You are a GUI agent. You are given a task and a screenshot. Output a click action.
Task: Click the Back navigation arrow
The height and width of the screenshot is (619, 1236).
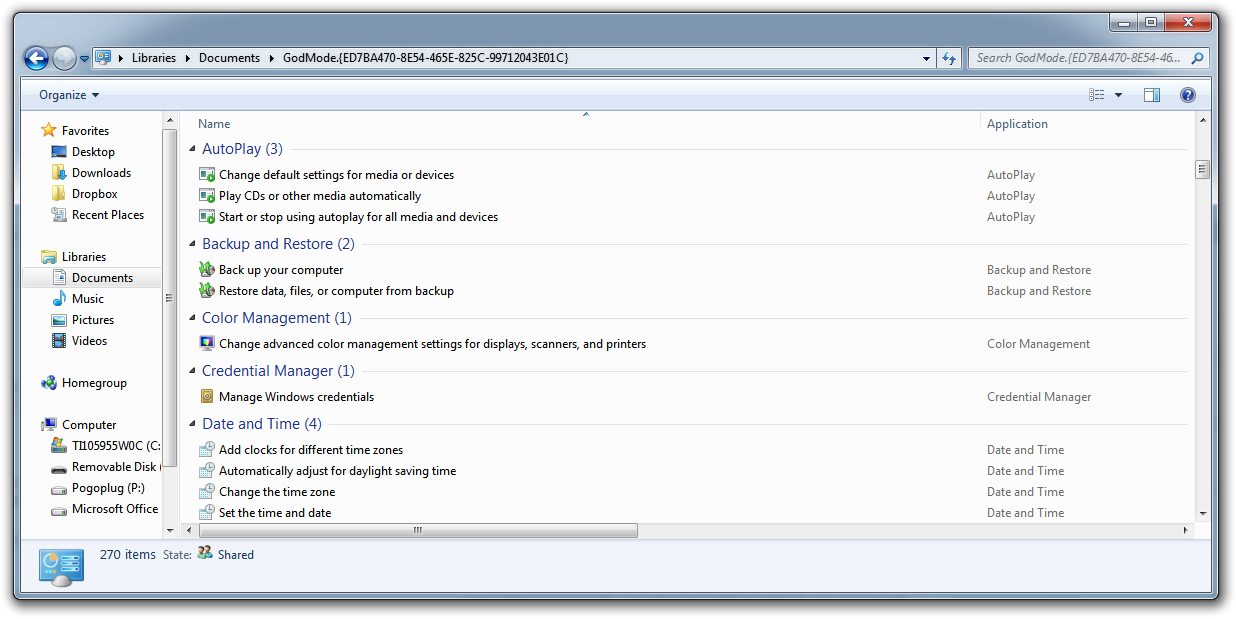[x=36, y=58]
